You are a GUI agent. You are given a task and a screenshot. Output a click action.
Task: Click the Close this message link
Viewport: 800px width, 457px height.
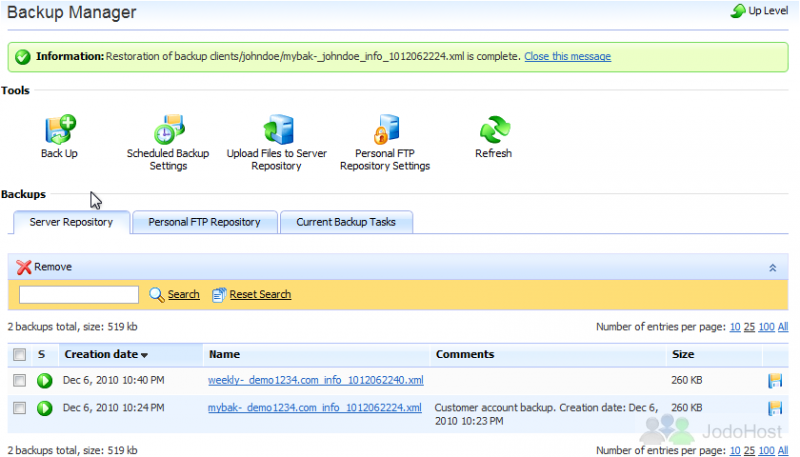coord(567,56)
